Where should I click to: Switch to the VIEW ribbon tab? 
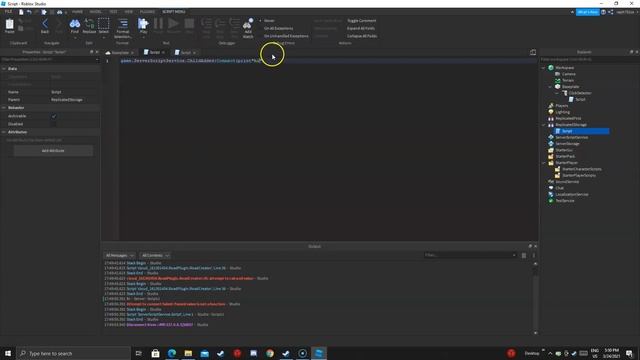(129, 12)
